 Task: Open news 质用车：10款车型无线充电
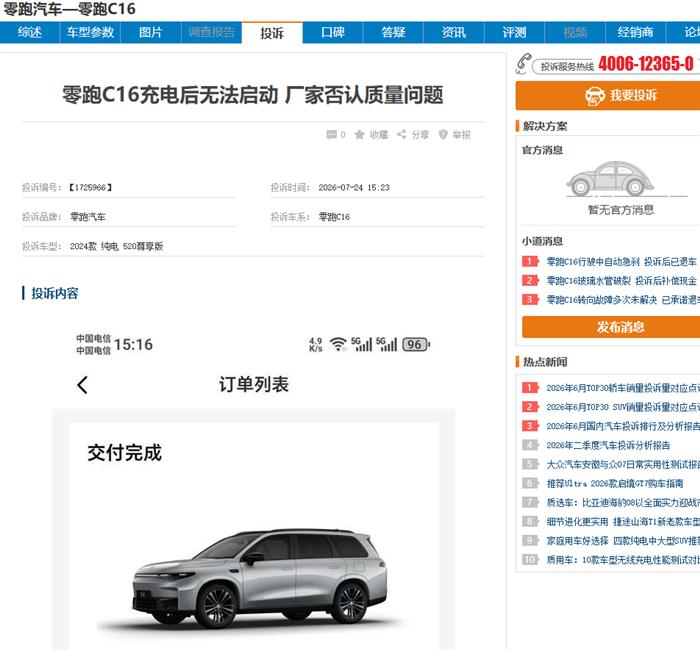click(623, 560)
